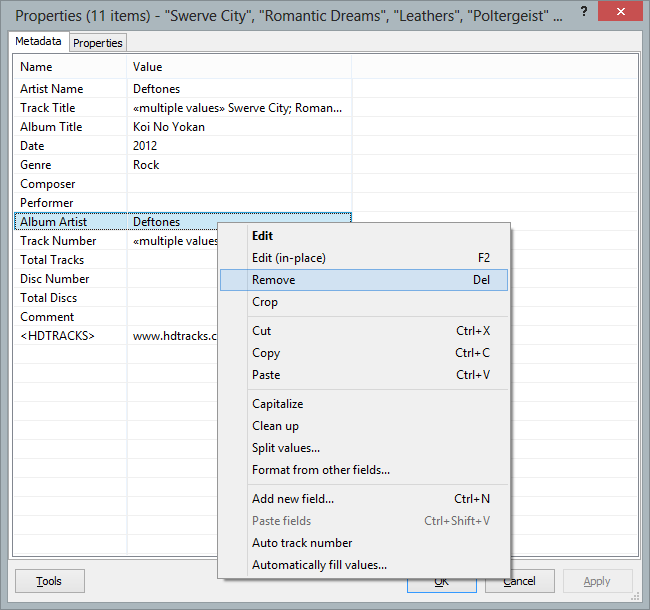The height and width of the screenshot is (610, 650).
Task: Select the Total Tracks row
Action: pos(116,260)
